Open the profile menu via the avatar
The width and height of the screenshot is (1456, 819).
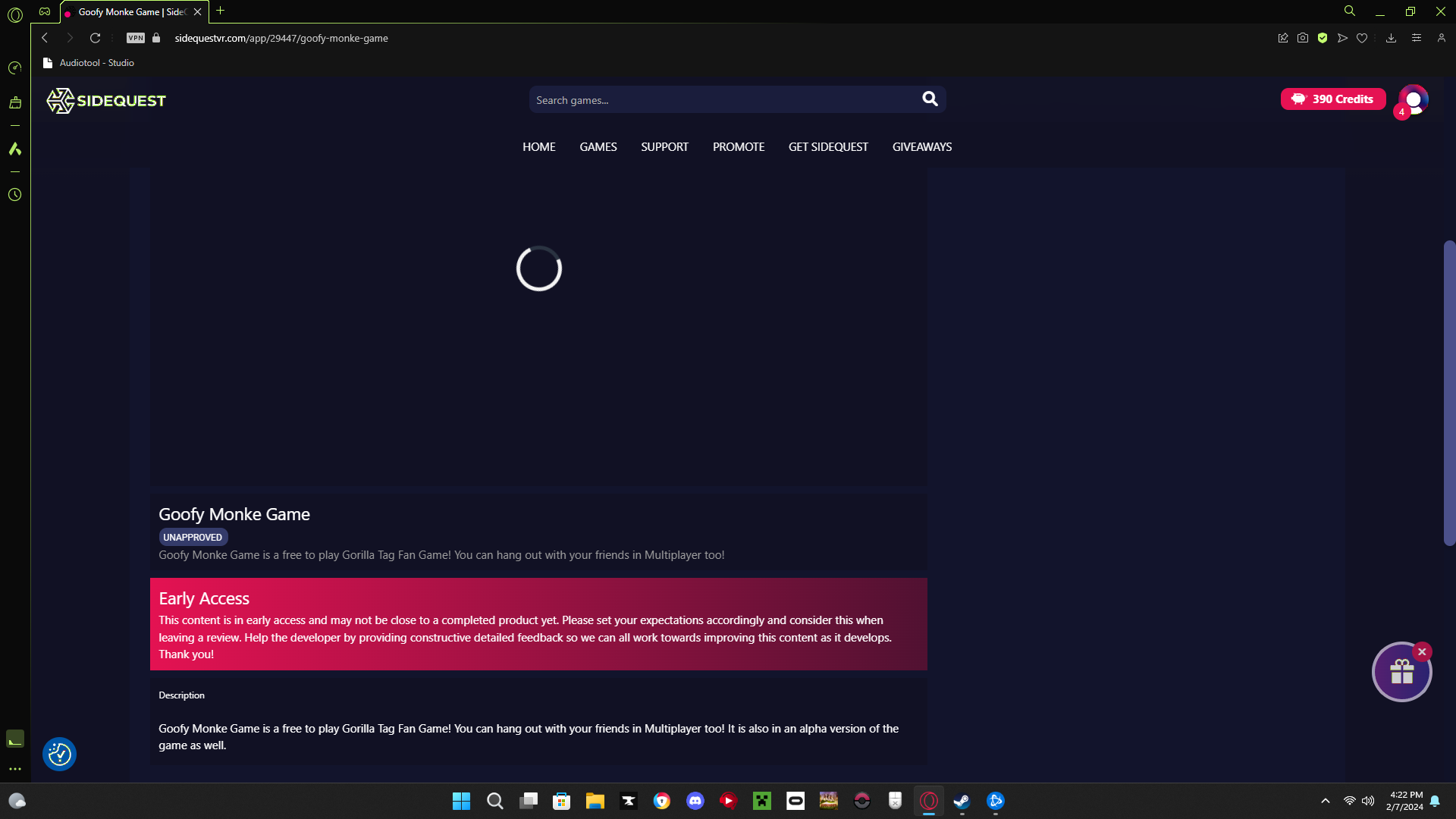point(1414,100)
